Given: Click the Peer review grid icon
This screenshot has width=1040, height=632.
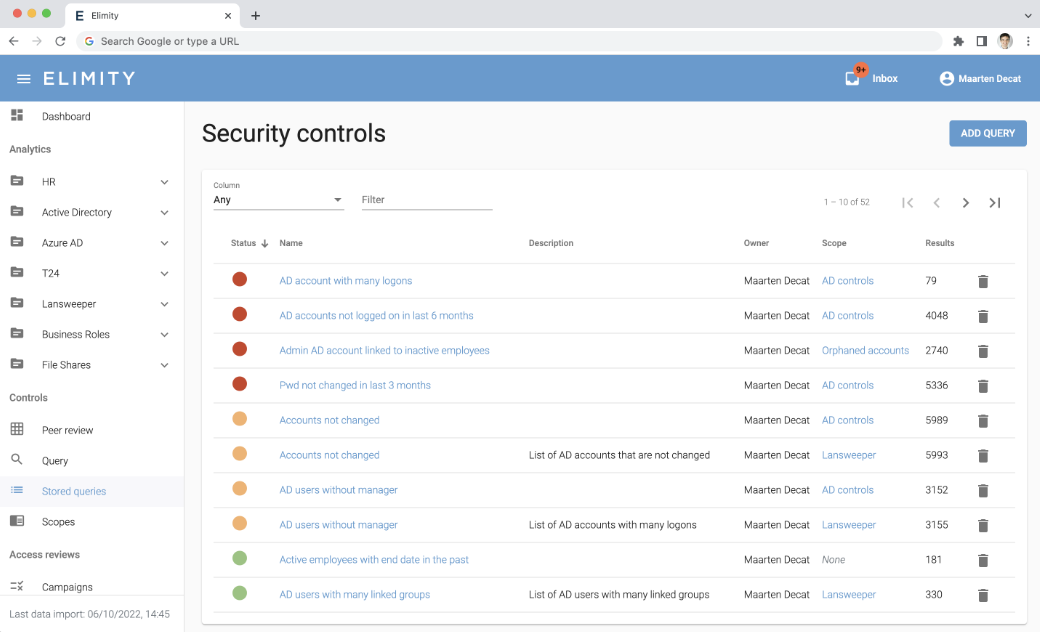Looking at the screenshot, I should click(17, 429).
